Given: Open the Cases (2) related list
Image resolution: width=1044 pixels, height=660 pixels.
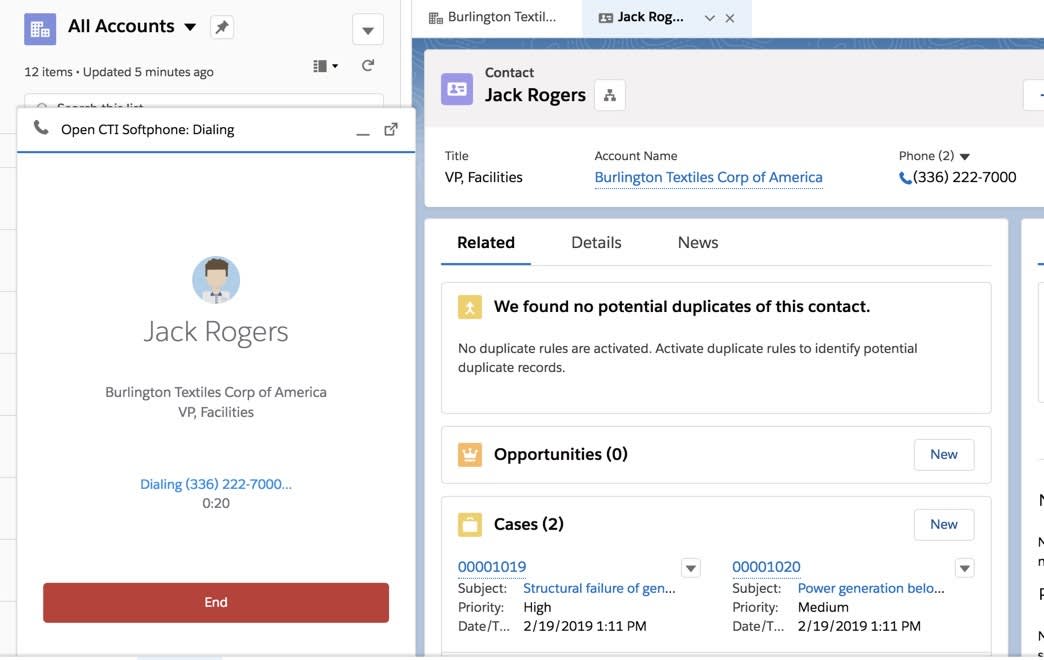Looking at the screenshot, I should point(529,524).
